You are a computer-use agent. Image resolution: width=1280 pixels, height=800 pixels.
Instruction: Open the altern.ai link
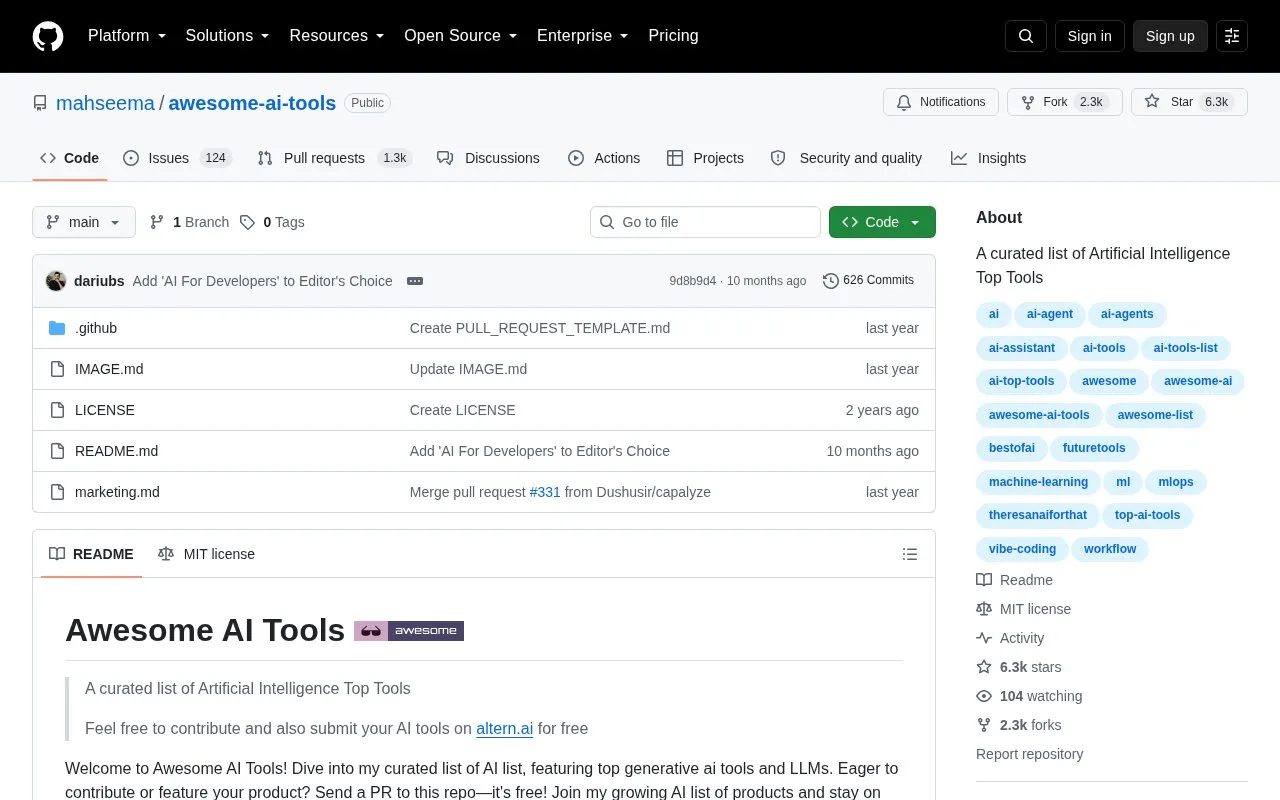pyautogui.click(x=505, y=728)
